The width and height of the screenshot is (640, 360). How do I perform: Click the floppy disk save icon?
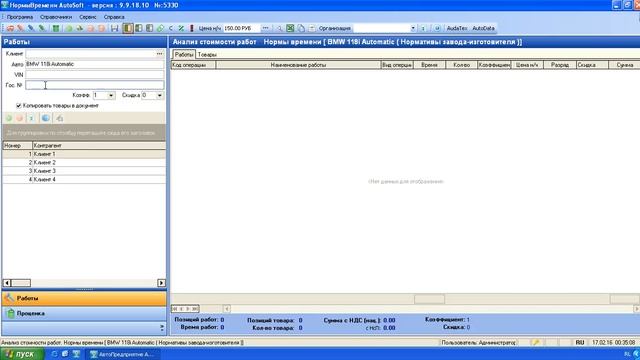(115, 28)
